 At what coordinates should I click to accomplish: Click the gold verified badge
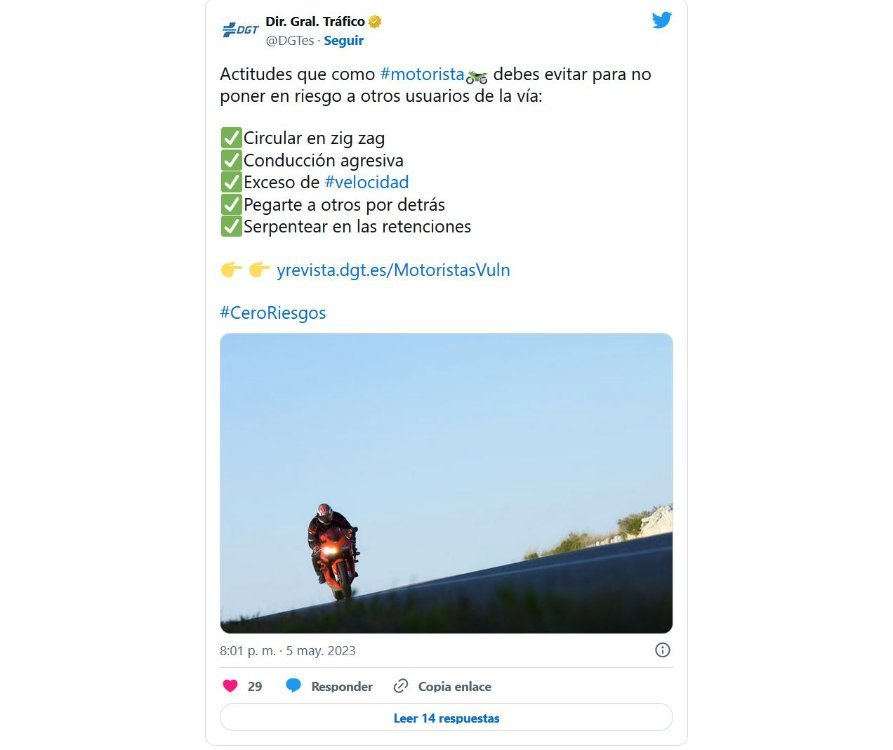coord(375,21)
